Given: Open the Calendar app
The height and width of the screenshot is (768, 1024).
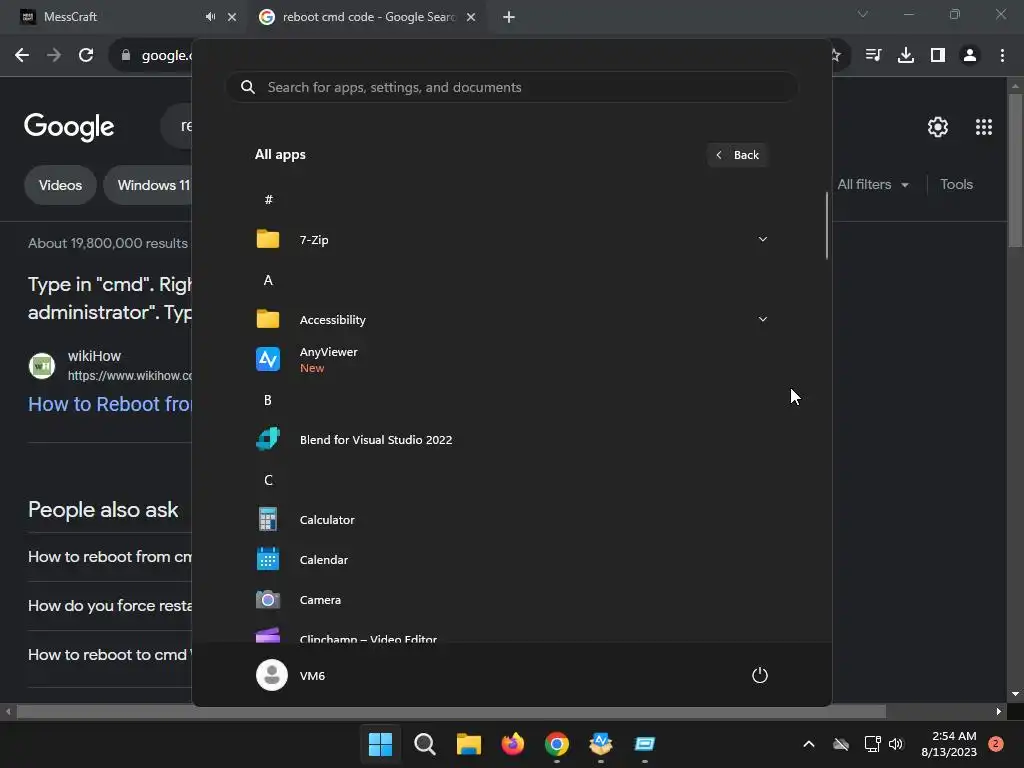Looking at the screenshot, I should (x=511, y=560).
